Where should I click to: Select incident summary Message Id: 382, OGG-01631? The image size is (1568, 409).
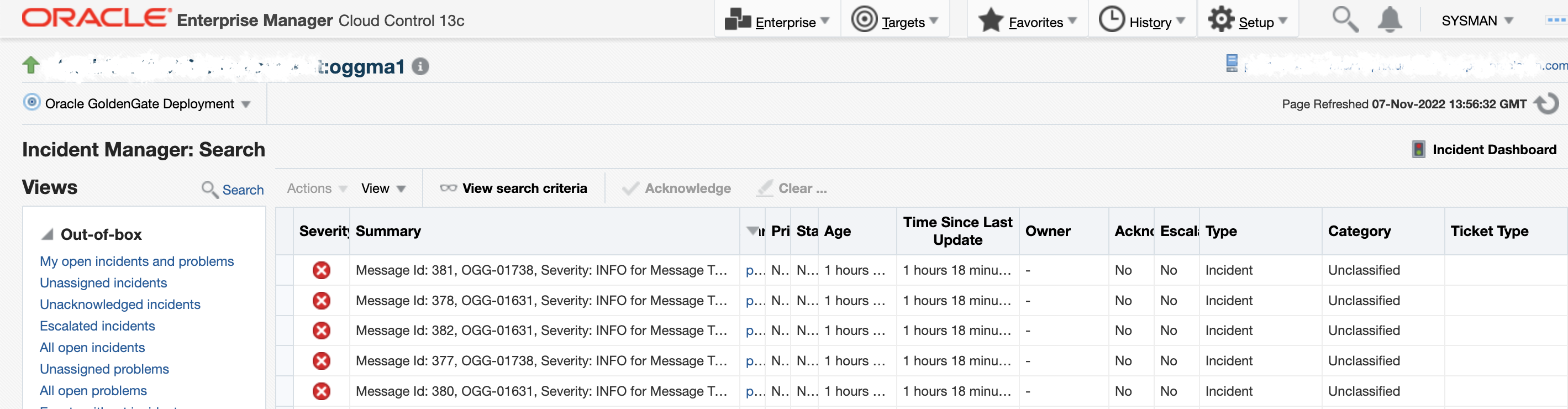tap(541, 331)
